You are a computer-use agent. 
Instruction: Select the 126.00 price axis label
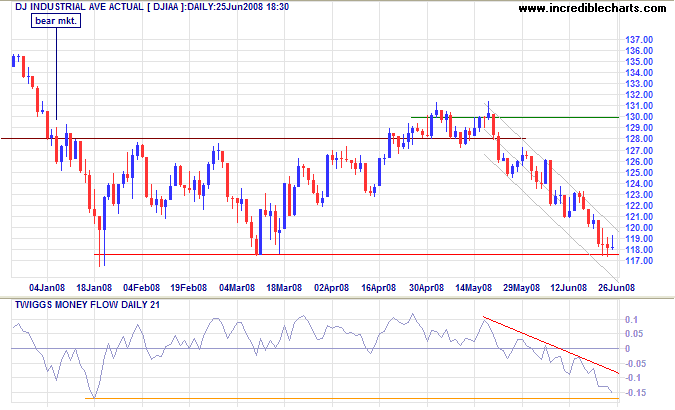[639, 162]
